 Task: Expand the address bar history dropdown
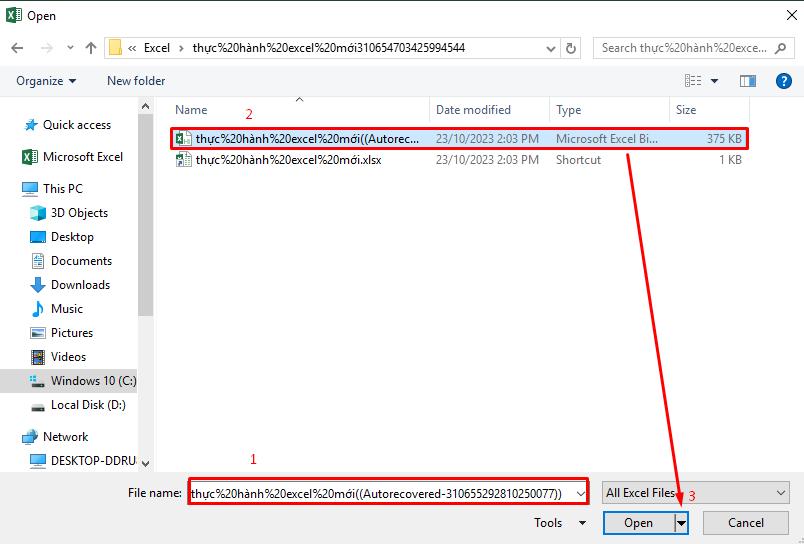[551, 49]
